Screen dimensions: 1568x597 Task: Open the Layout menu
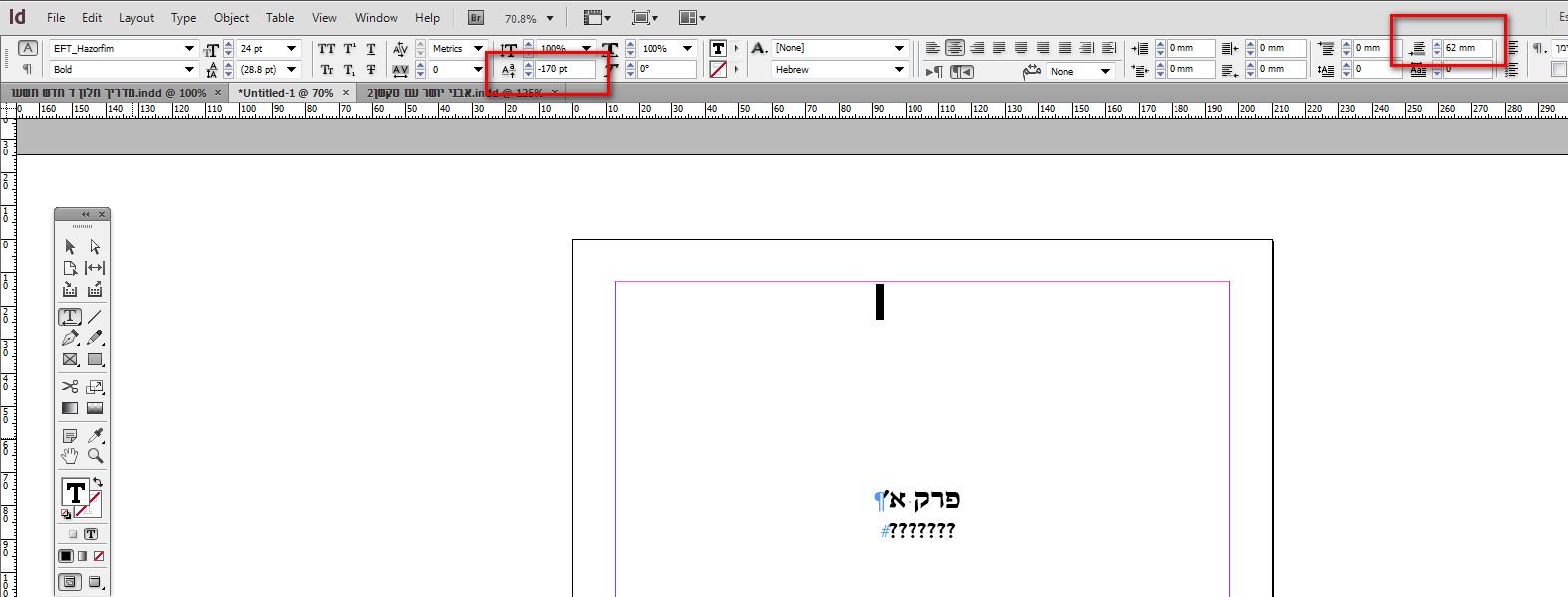tap(136, 18)
